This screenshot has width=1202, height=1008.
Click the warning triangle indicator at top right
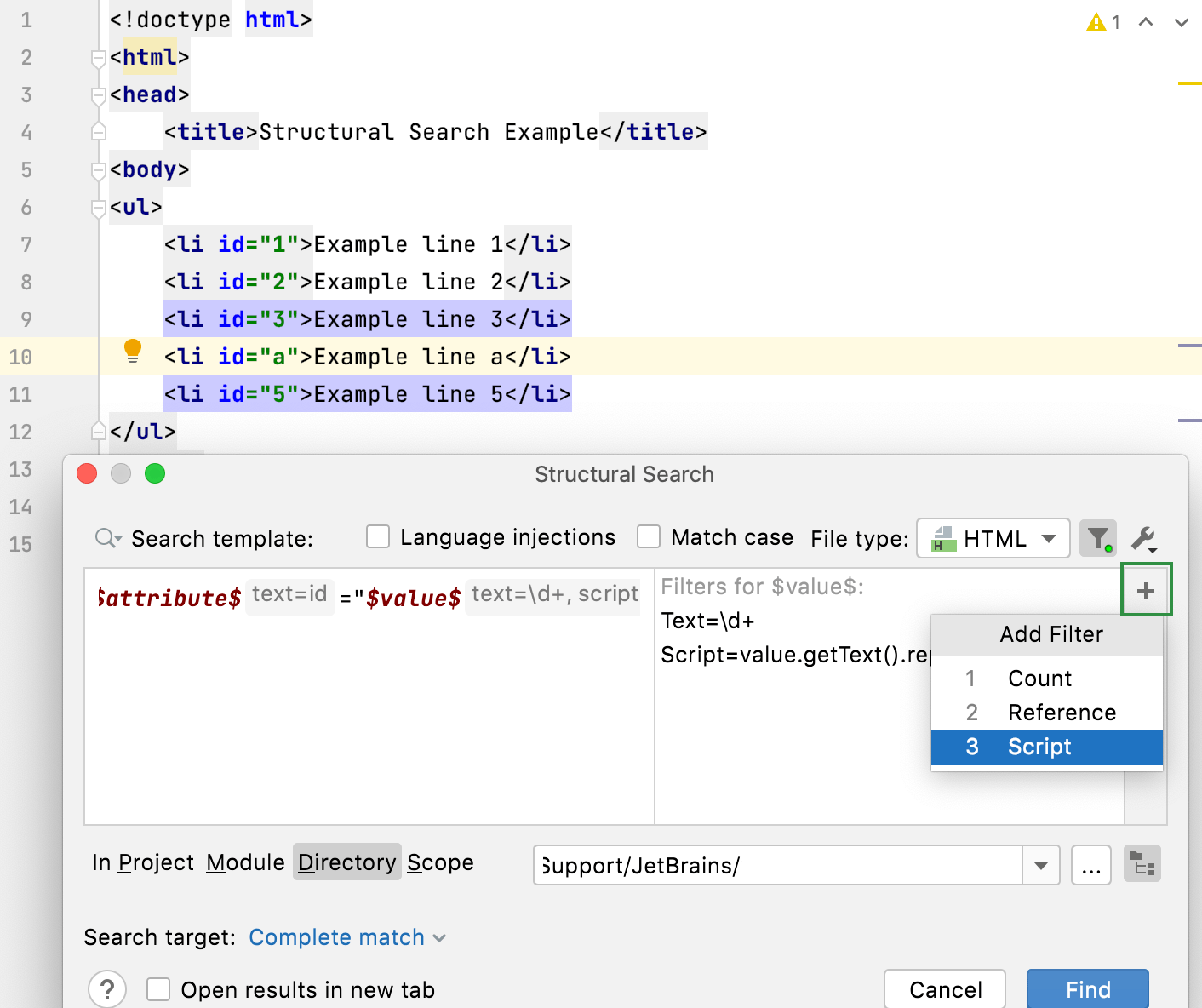pyautogui.click(x=1096, y=23)
